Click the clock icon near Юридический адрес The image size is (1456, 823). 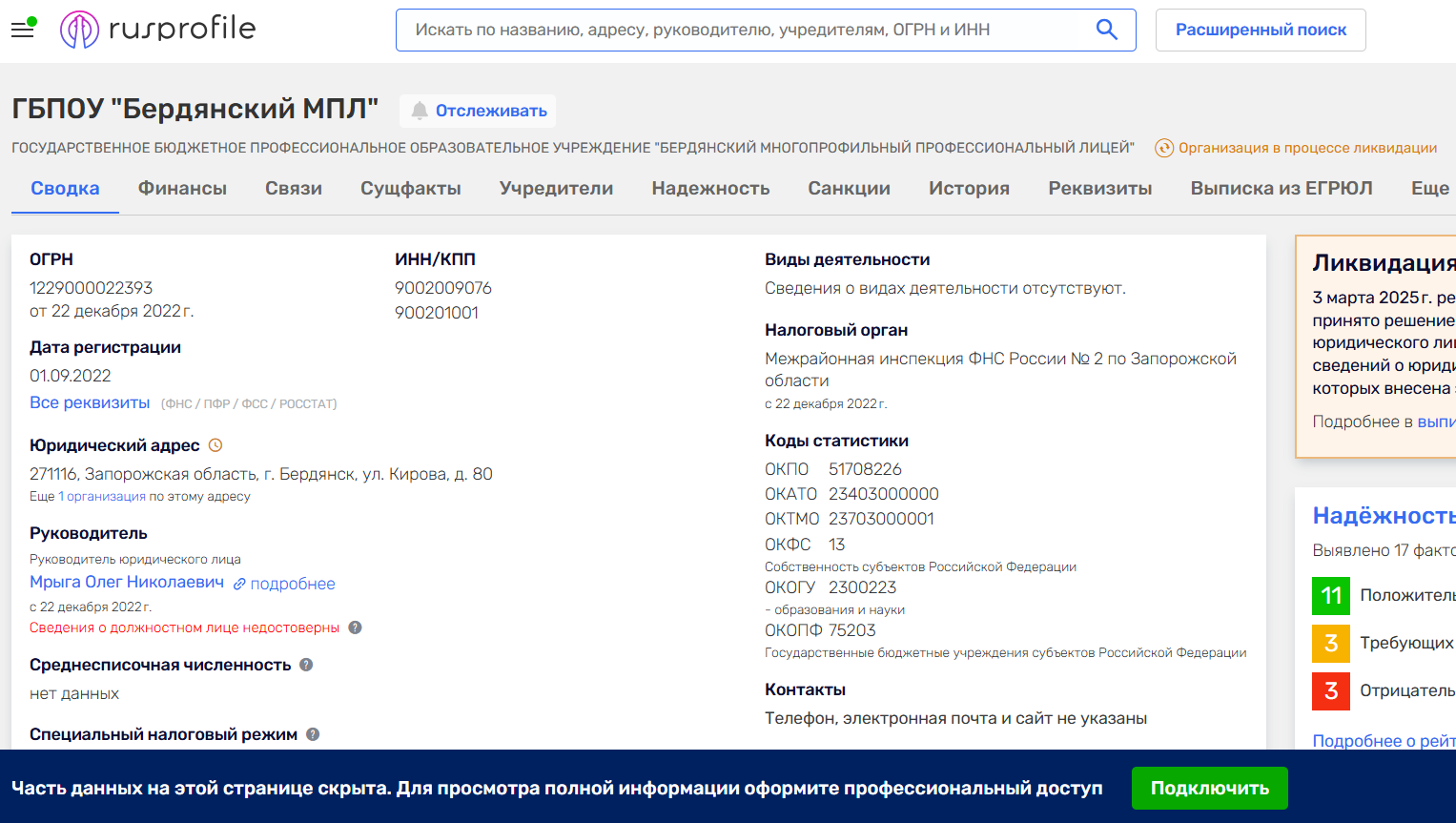tap(215, 445)
